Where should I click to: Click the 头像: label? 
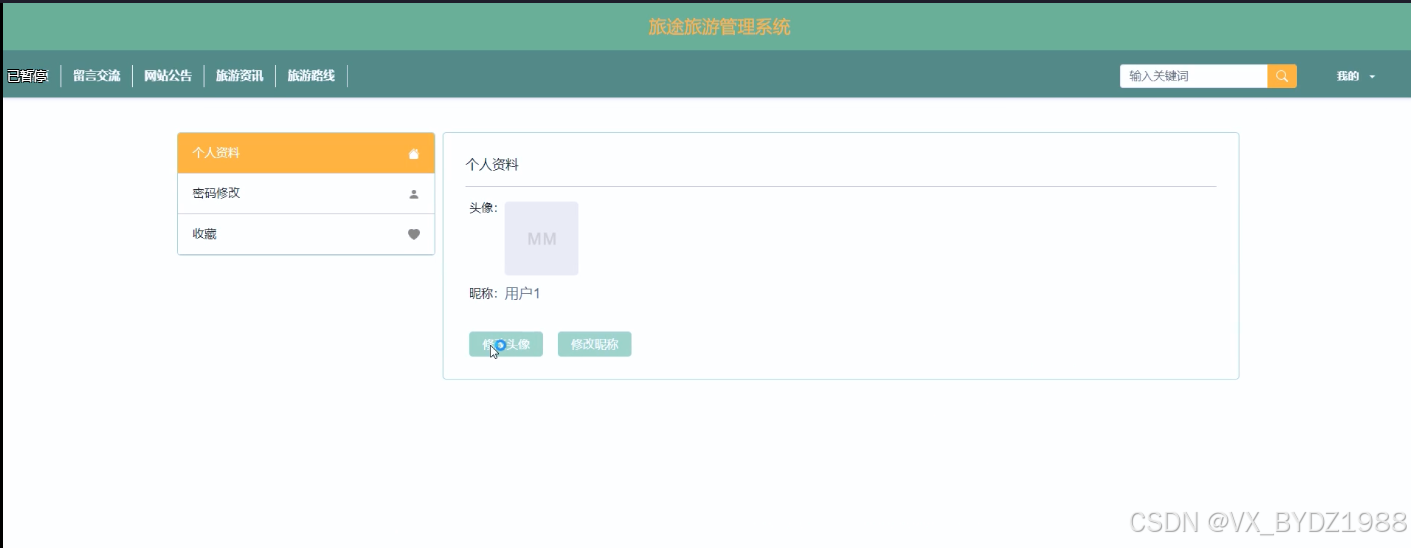[484, 208]
